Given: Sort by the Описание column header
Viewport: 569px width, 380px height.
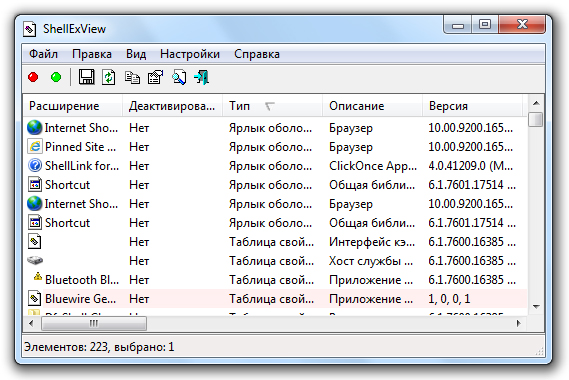Looking at the screenshot, I should coord(373,106).
